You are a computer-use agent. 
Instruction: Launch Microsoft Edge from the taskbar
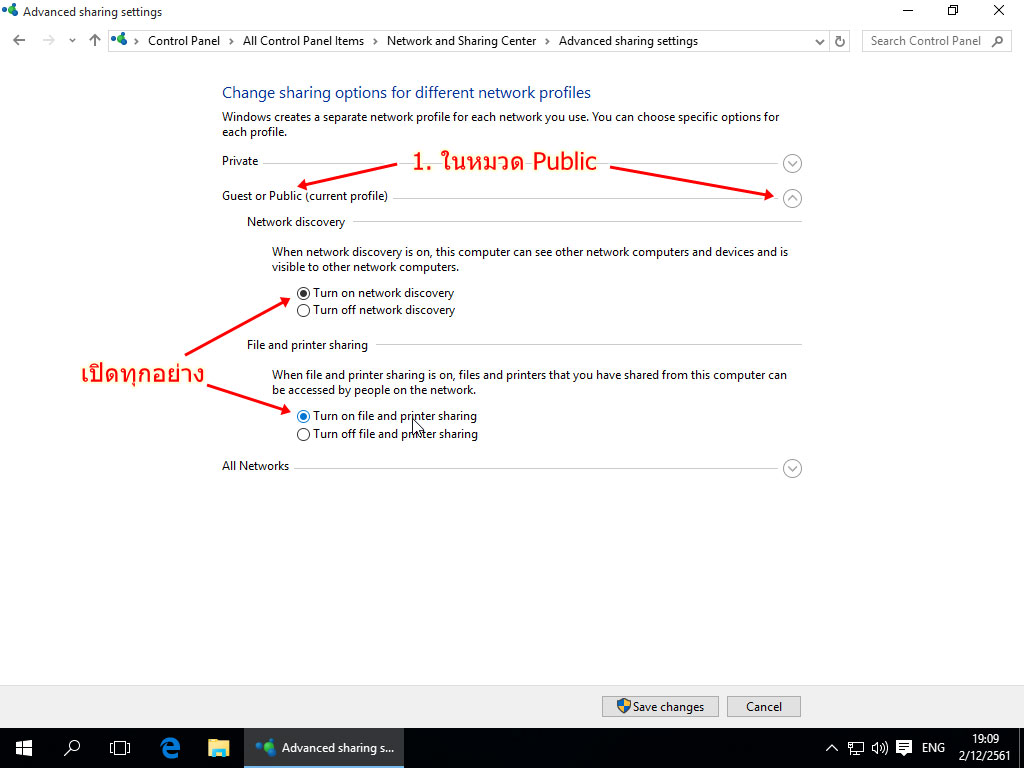pos(170,747)
